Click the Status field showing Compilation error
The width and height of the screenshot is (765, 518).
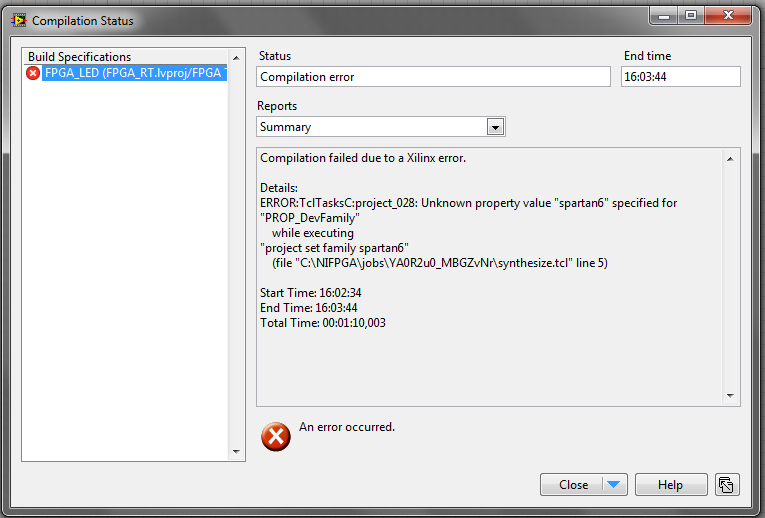(x=433, y=77)
